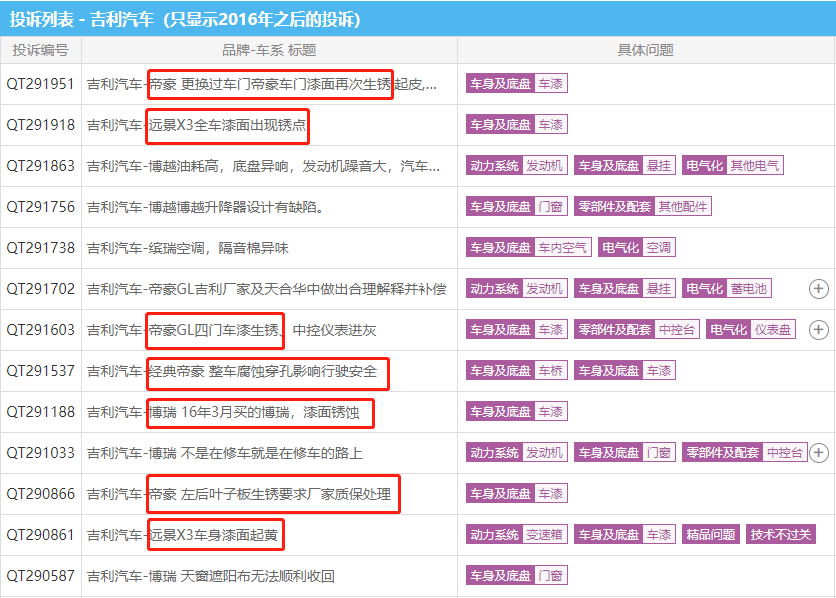Open title 远景X3车身漆面起黄
This screenshot has height=598, width=836.
tap(213, 535)
